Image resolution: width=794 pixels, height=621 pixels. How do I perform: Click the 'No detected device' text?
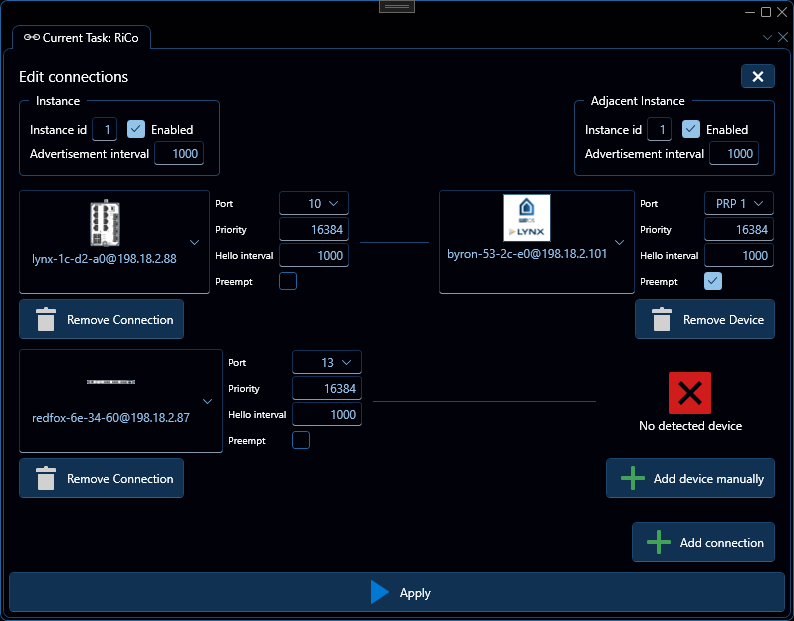(x=690, y=426)
